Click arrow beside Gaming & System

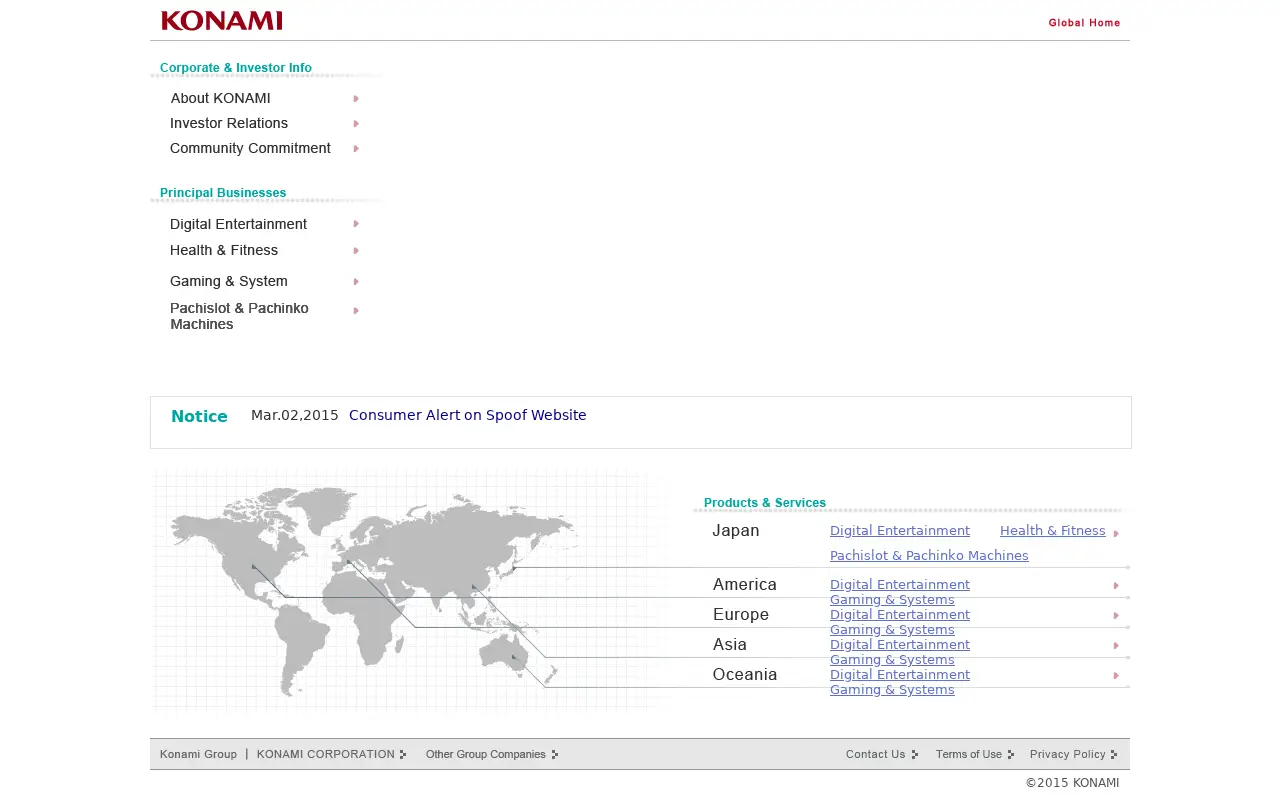pyautogui.click(x=356, y=282)
